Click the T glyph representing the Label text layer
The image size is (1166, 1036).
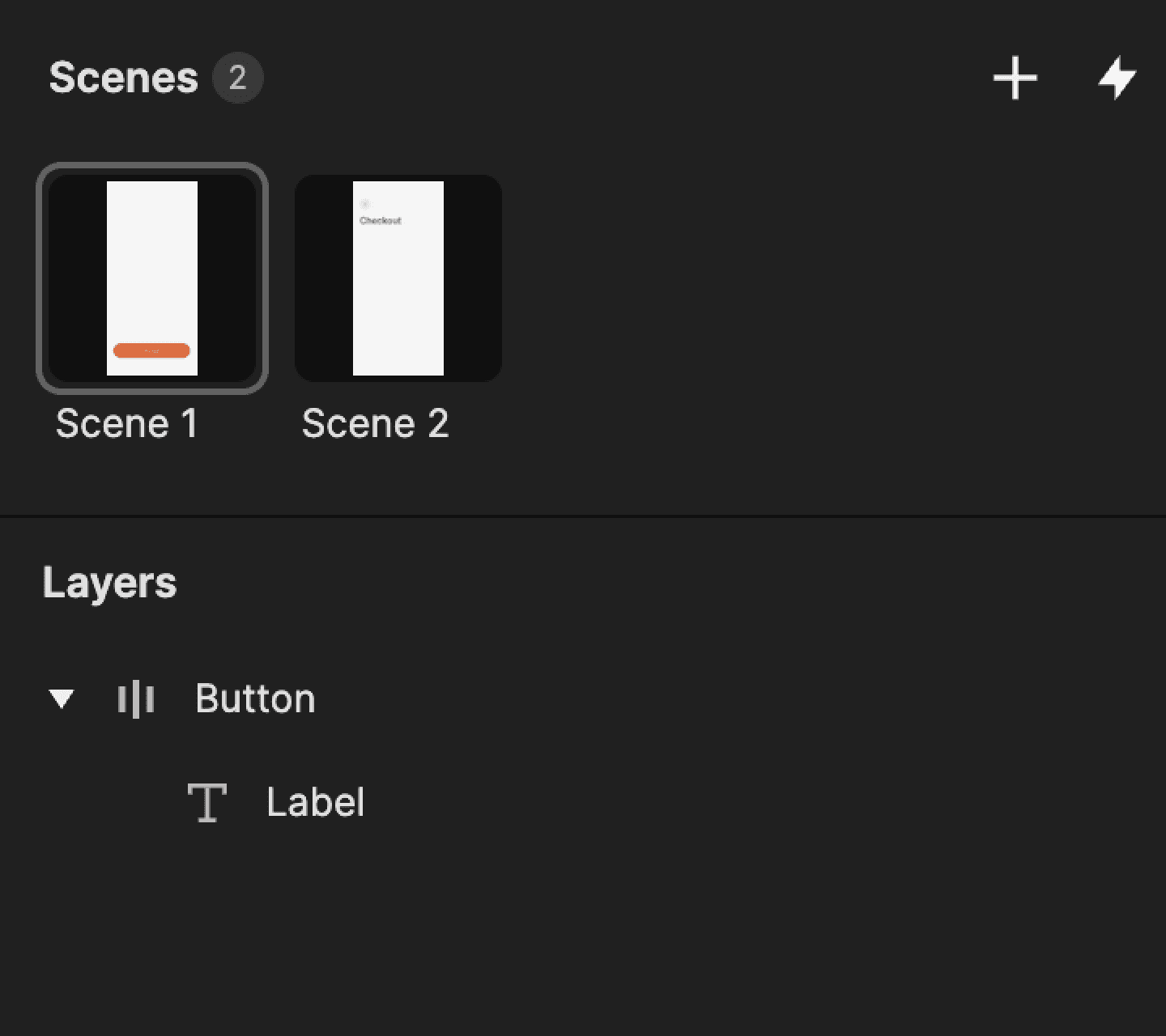tap(208, 802)
